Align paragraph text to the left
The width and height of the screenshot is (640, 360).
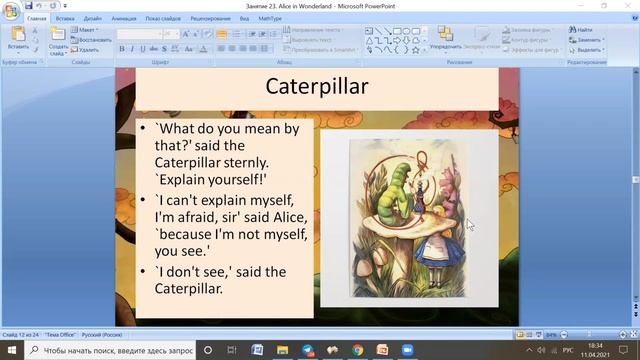221,49
